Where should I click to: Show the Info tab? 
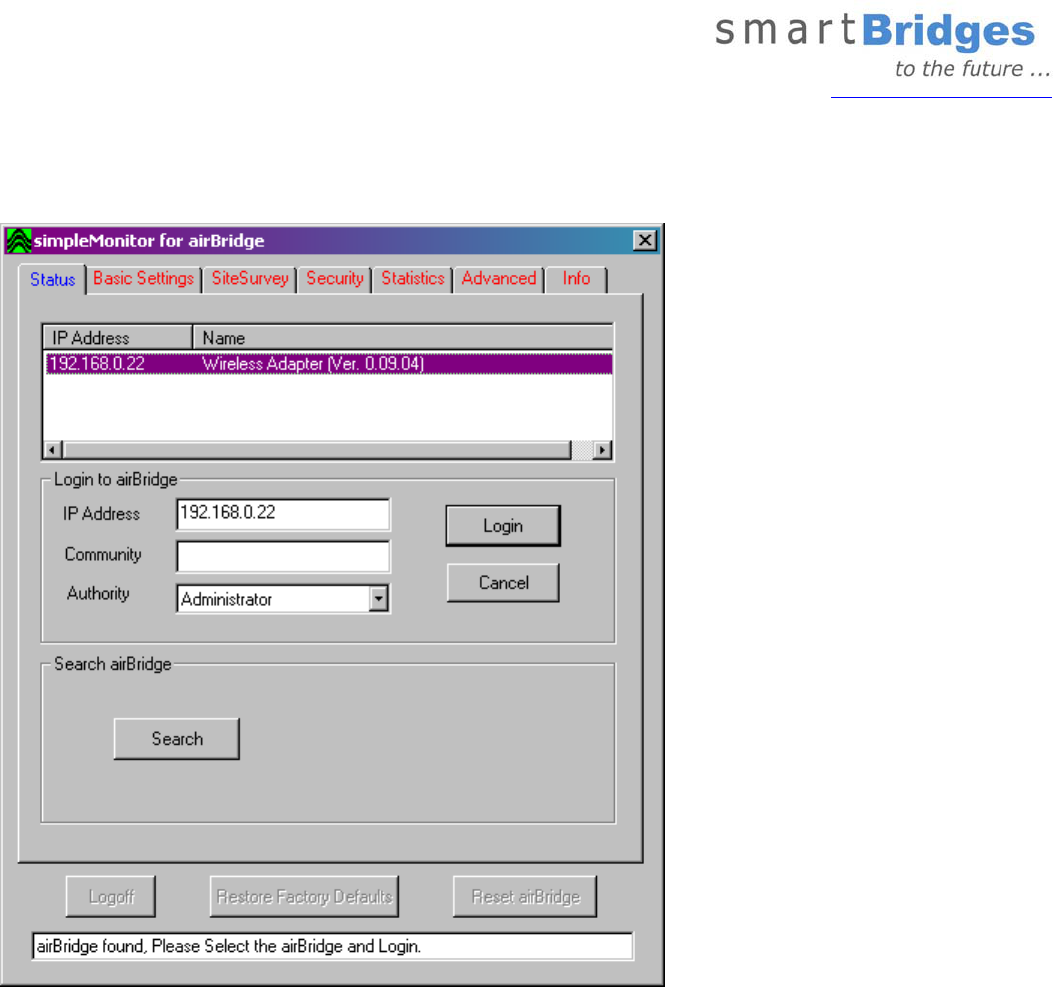tap(576, 279)
